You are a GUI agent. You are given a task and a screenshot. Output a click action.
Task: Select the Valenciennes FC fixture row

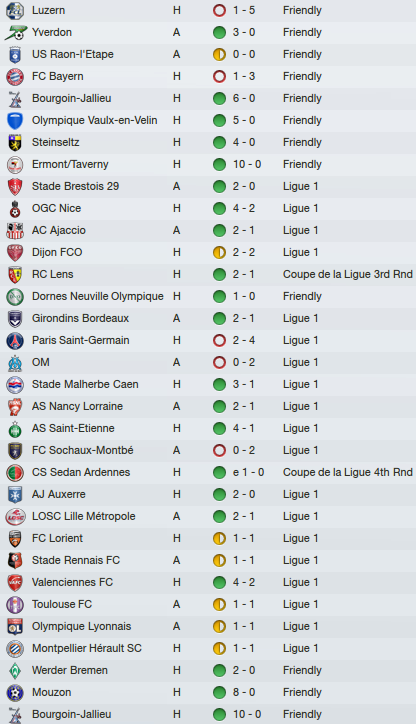(x=208, y=582)
